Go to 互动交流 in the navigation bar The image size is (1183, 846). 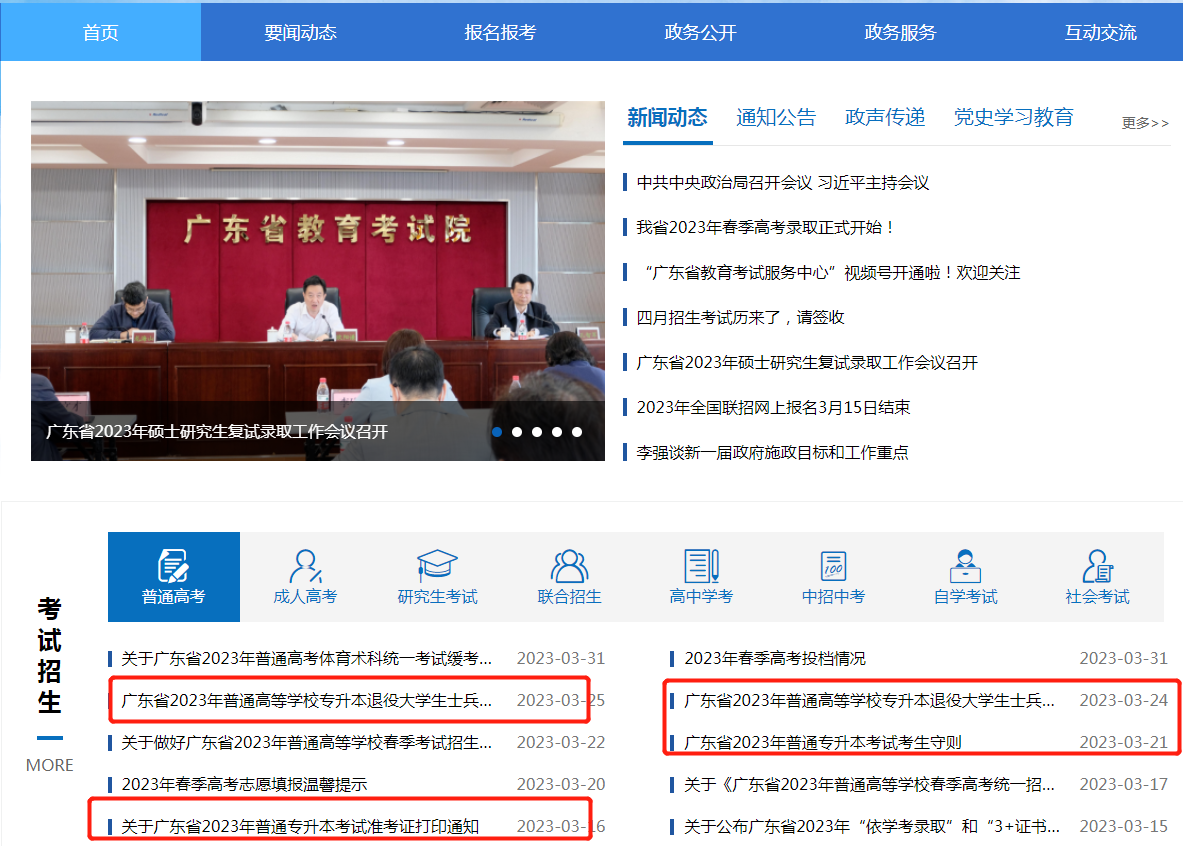1099,31
